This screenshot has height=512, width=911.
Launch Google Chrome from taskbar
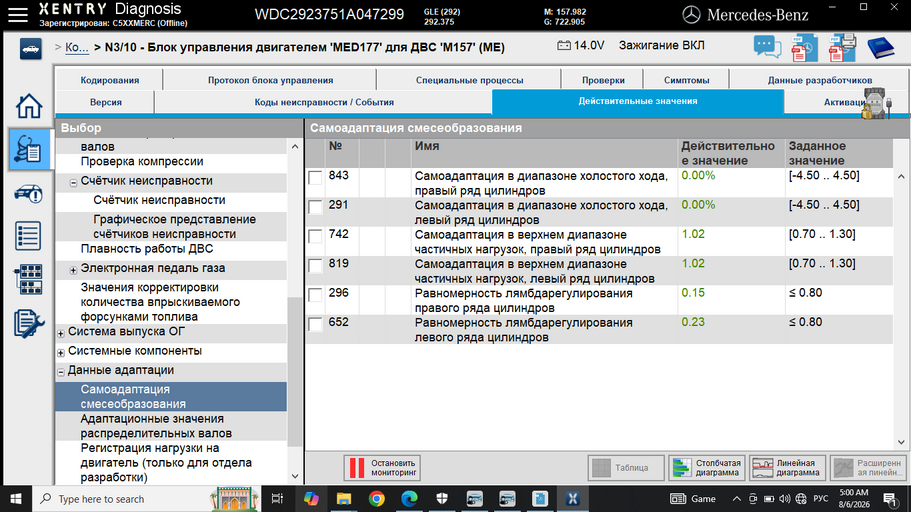click(x=376, y=499)
